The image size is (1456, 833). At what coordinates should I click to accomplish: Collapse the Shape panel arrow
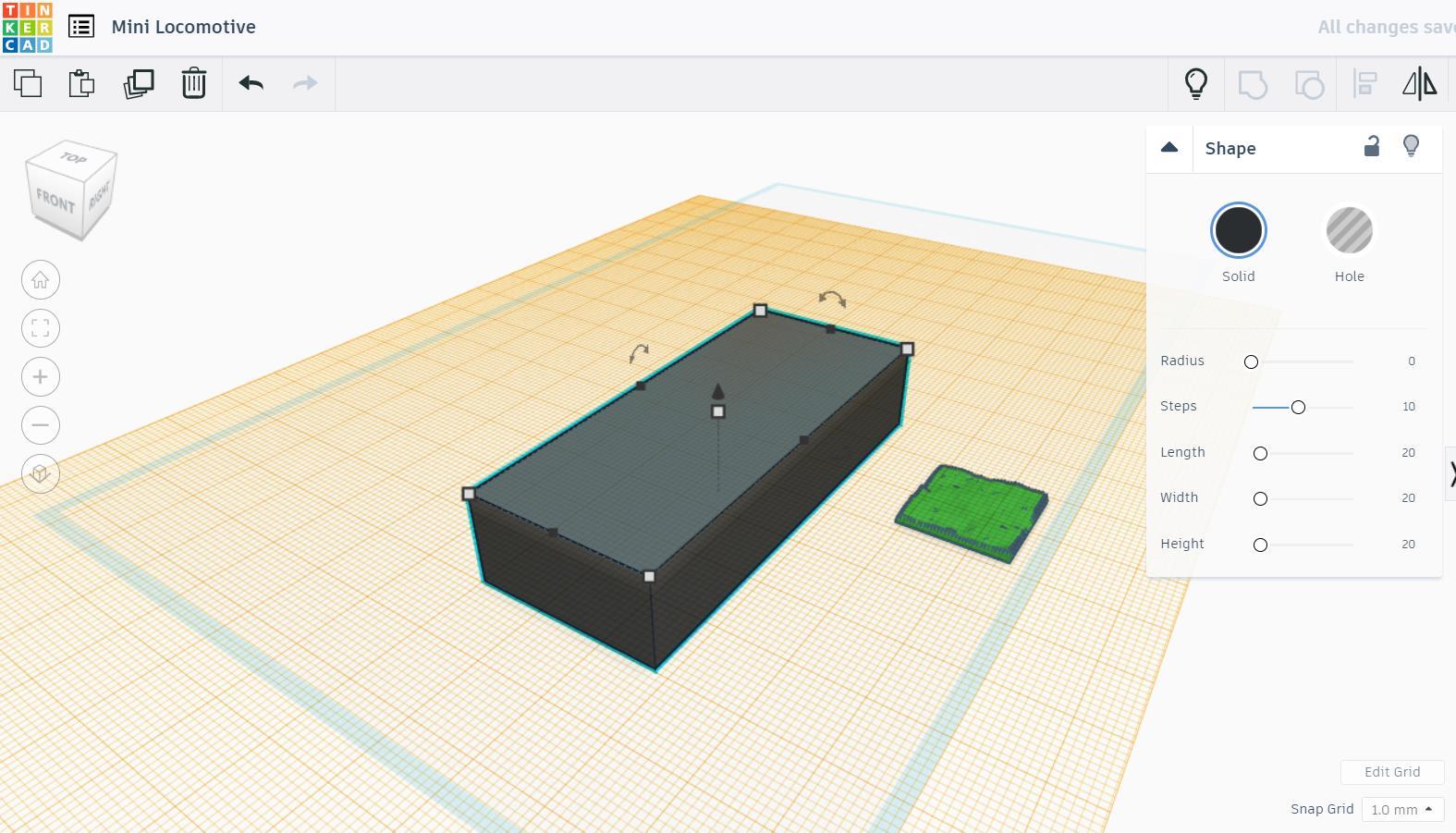1169,148
